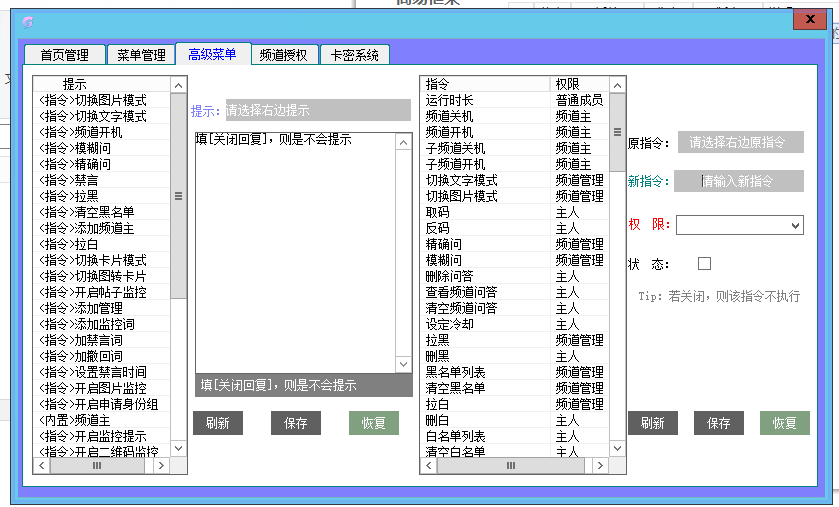This screenshot has width=839, height=507.
Task: Focus the 新指令 input field
Action: (738, 181)
